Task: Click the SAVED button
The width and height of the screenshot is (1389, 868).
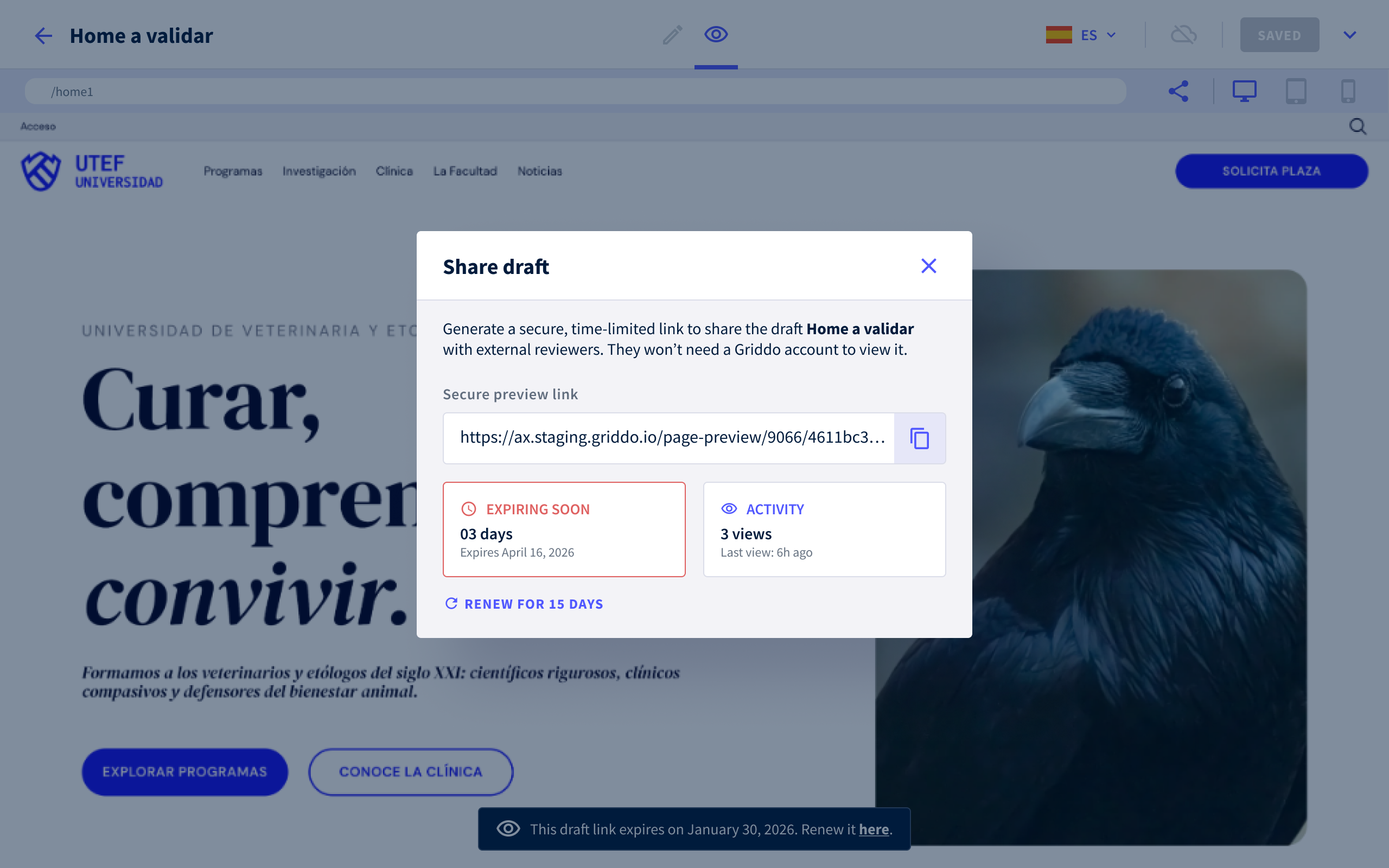Action: pos(1279,35)
